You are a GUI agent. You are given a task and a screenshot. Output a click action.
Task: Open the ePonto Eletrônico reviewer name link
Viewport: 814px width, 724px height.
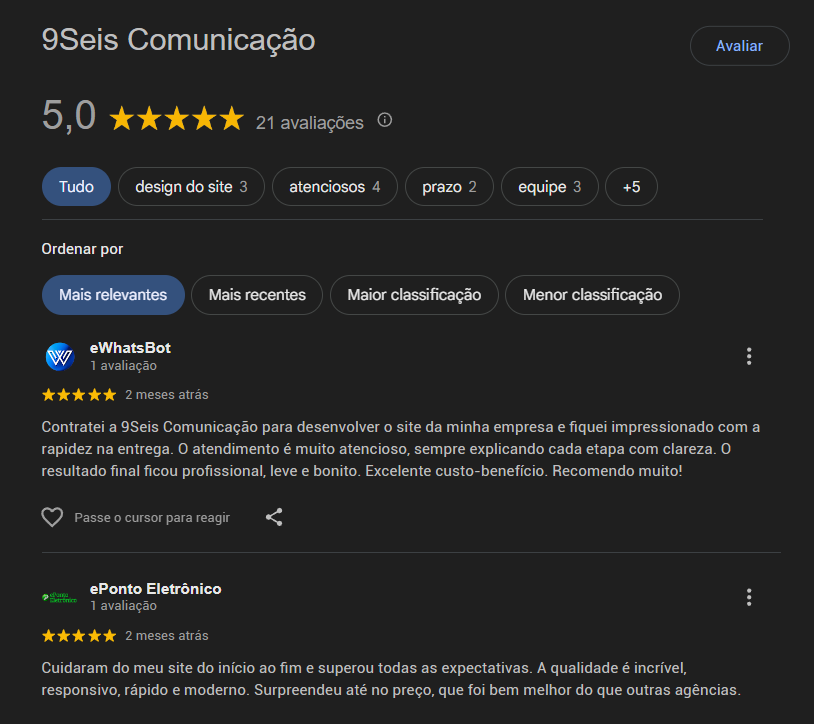(x=155, y=589)
